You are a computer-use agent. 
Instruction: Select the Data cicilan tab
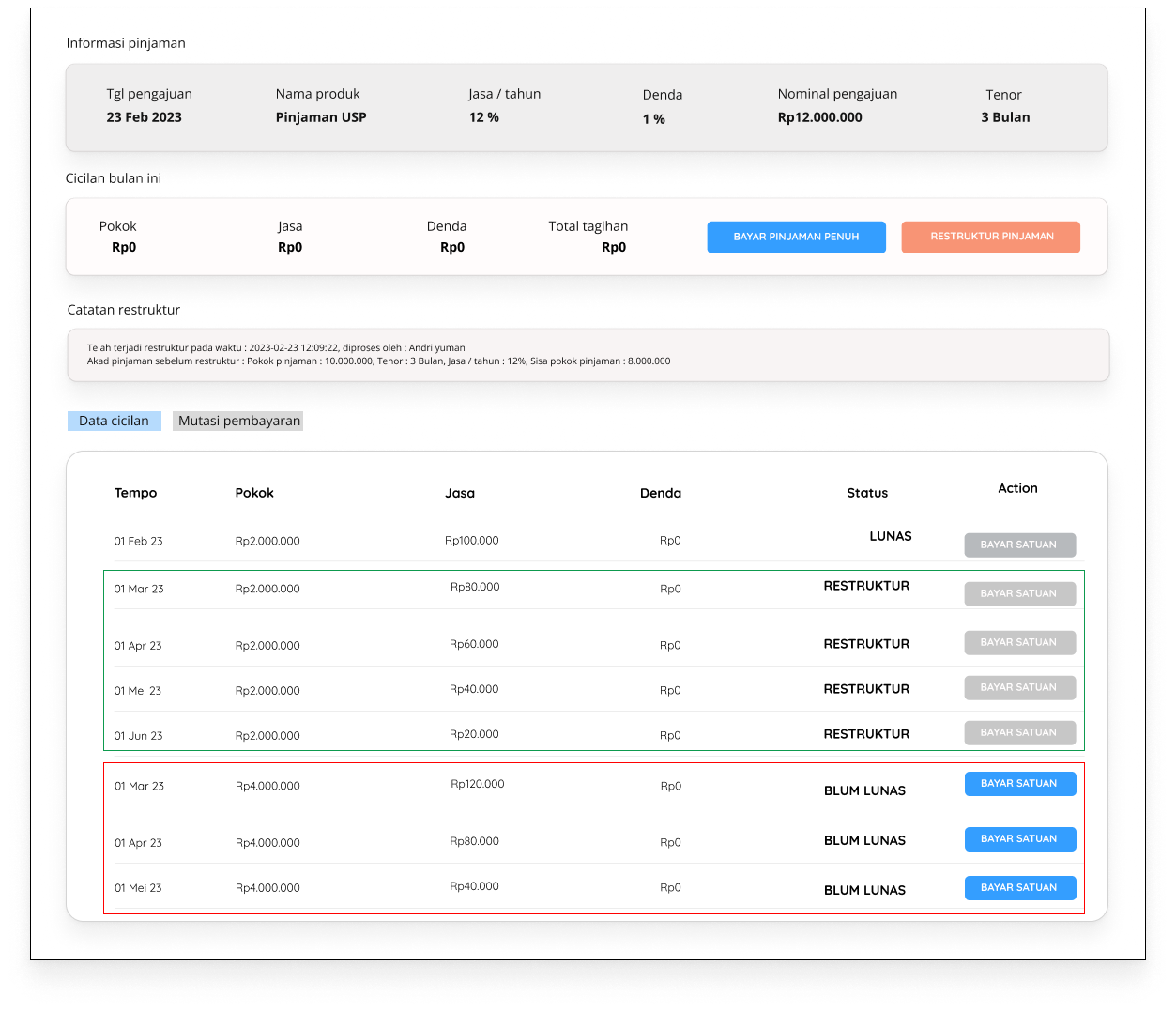[114, 421]
